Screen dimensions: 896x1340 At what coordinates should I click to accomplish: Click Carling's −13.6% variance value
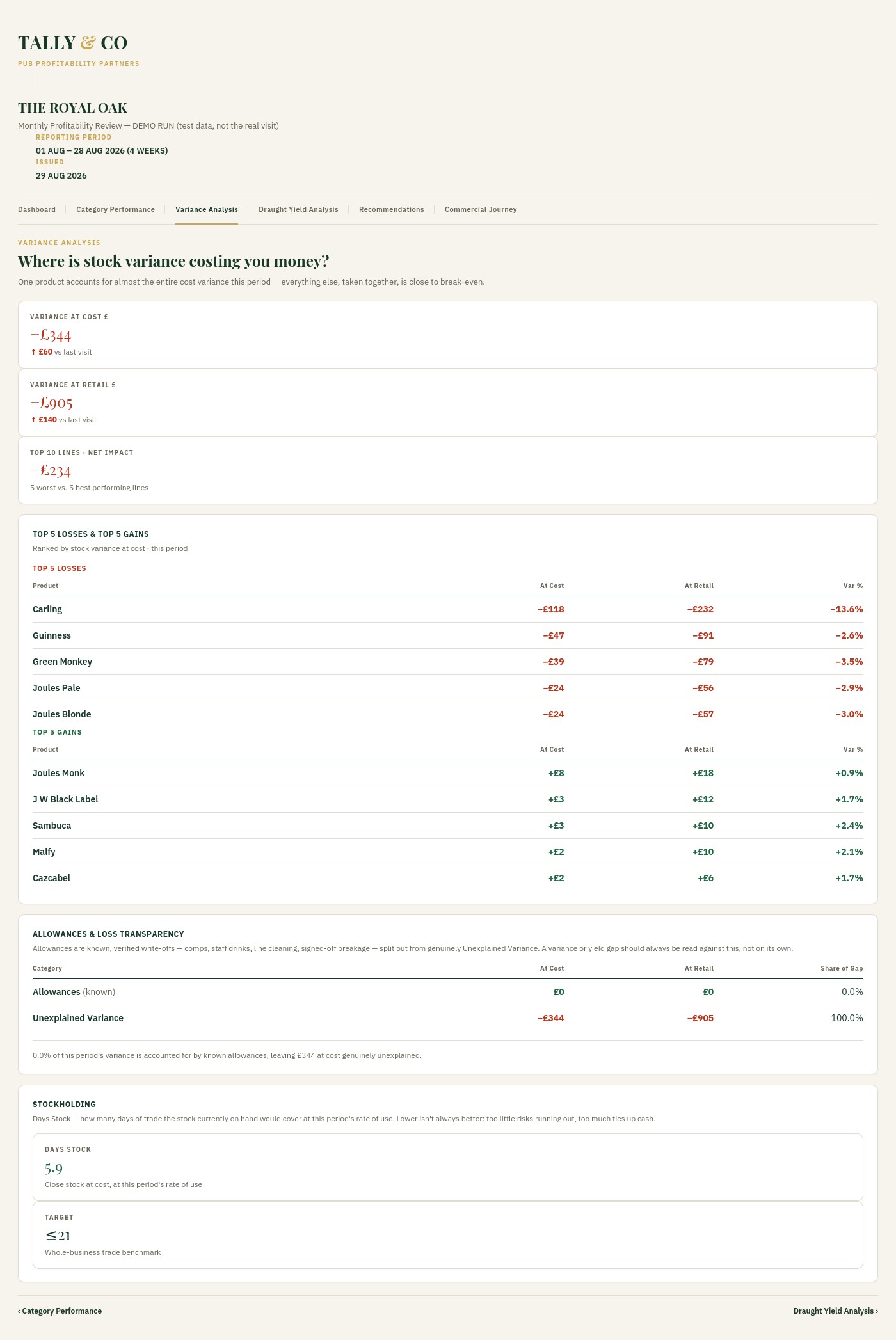point(847,609)
